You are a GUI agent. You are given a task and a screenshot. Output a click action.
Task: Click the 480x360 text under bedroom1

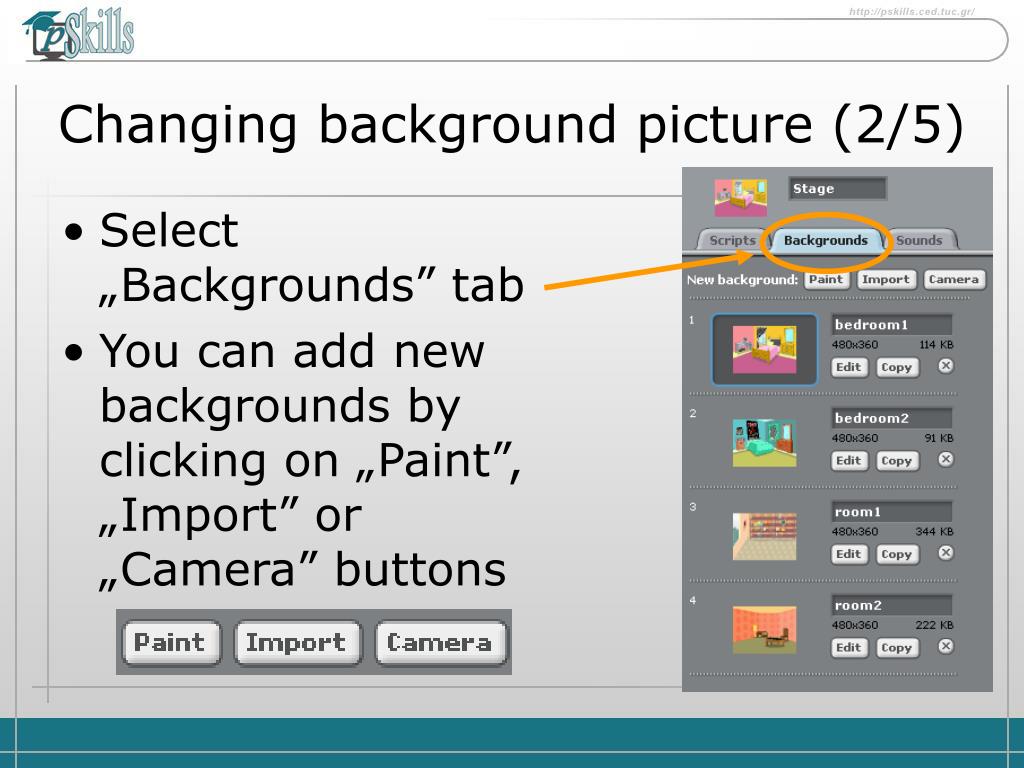point(855,344)
